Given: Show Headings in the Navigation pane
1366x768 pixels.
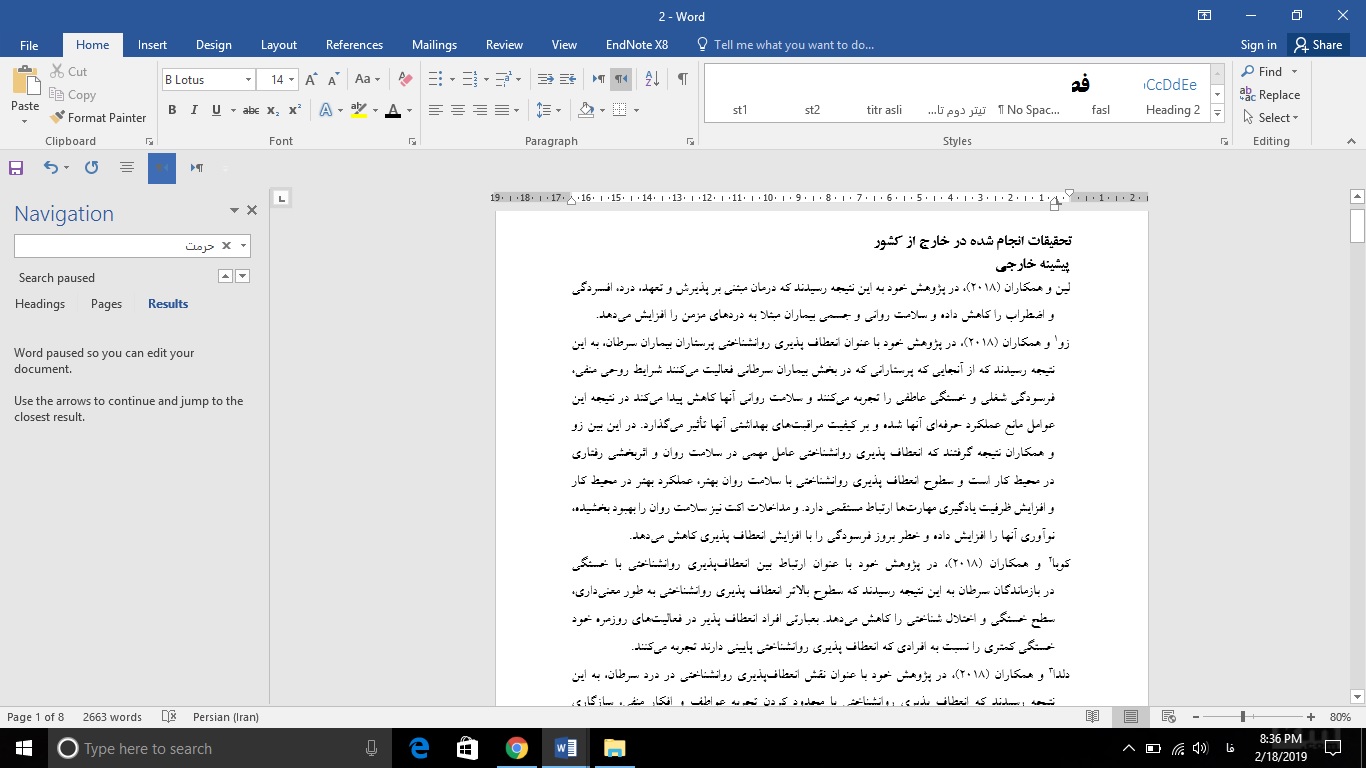Looking at the screenshot, I should (40, 304).
